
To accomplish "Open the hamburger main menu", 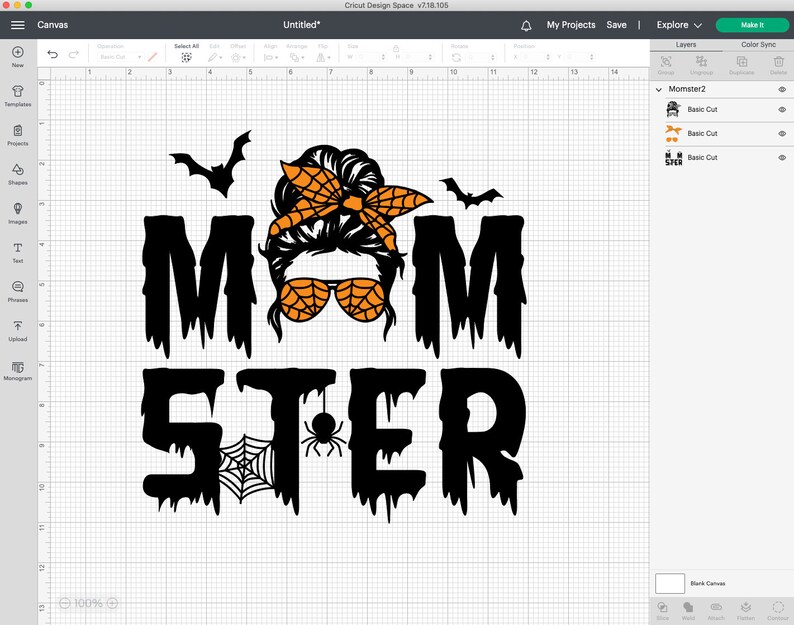I will (x=18, y=25).
